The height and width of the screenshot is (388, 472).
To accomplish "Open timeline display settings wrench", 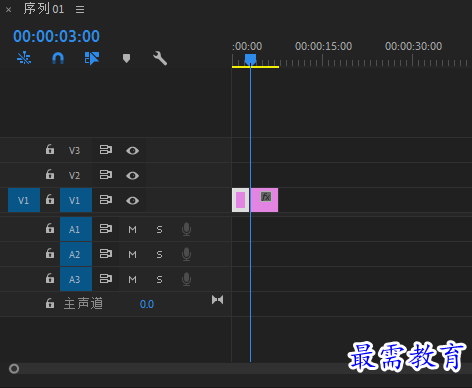I will [160, 58].
